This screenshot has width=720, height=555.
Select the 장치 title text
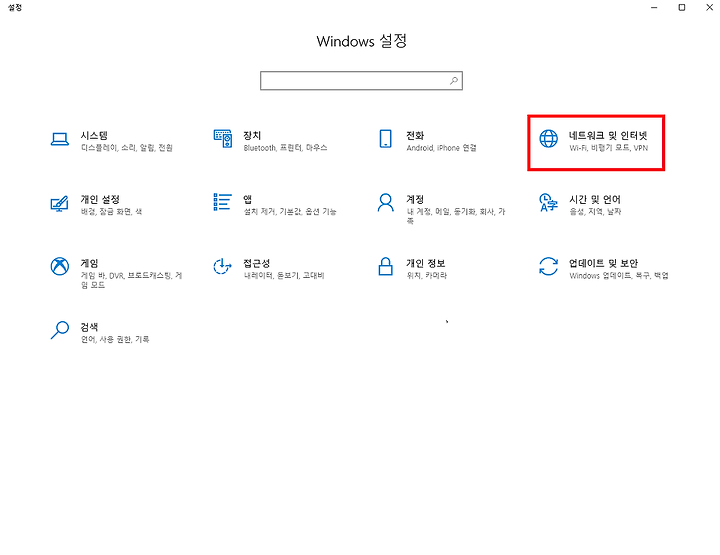click(x=252, y=135)
